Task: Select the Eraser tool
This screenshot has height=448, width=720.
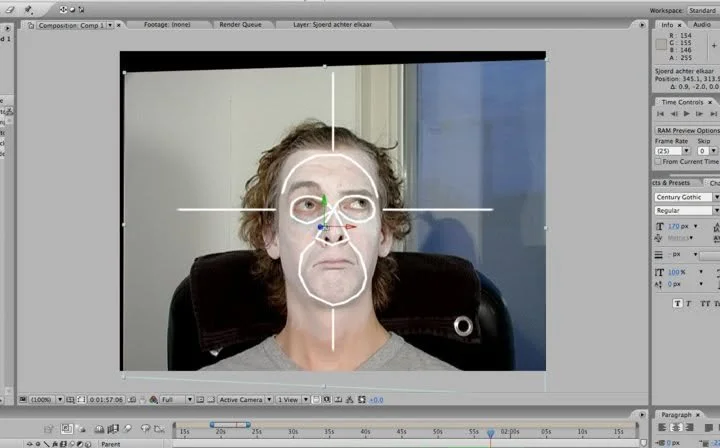Action: point(9,9)
